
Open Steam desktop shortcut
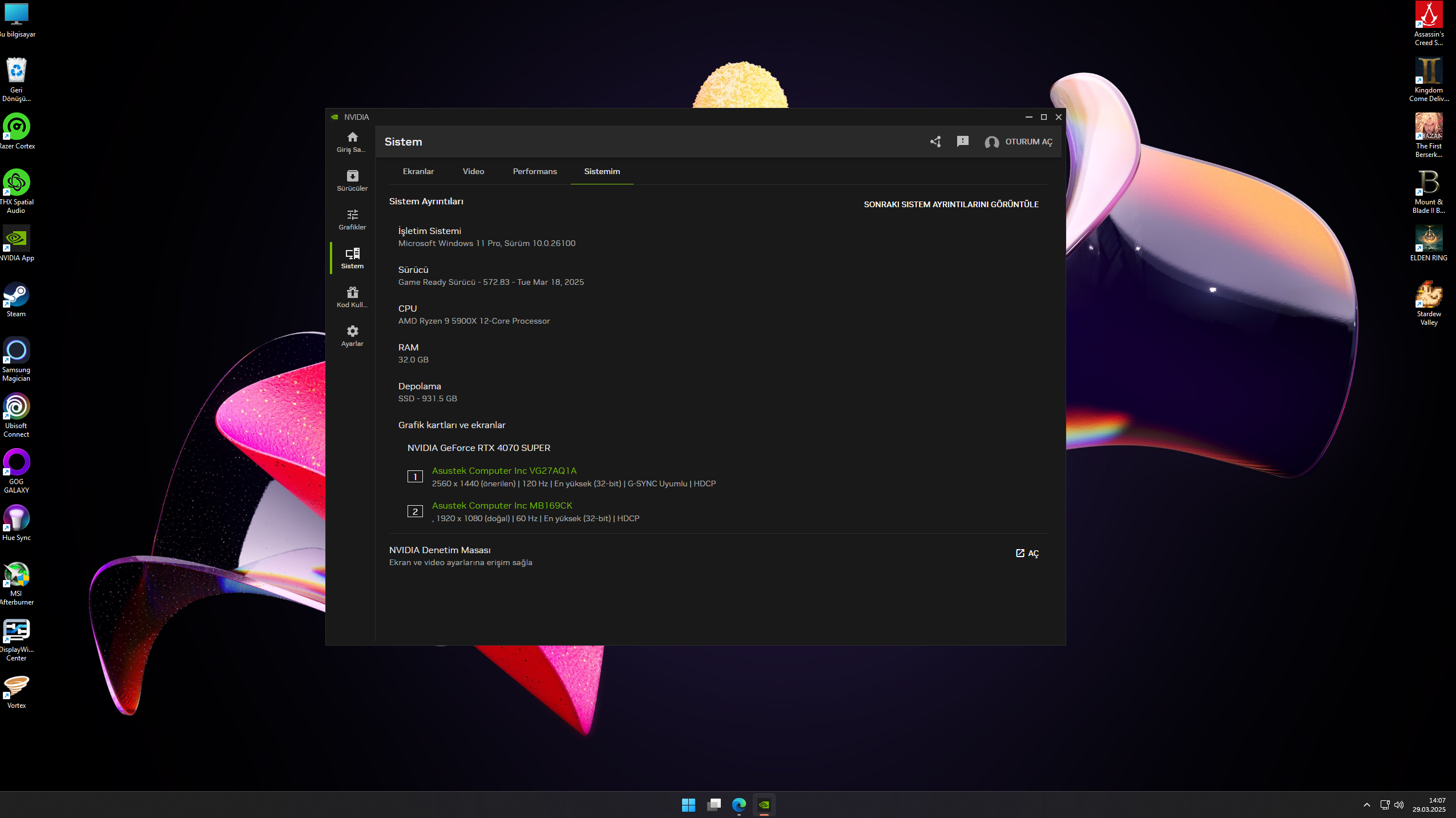[17, 299]
